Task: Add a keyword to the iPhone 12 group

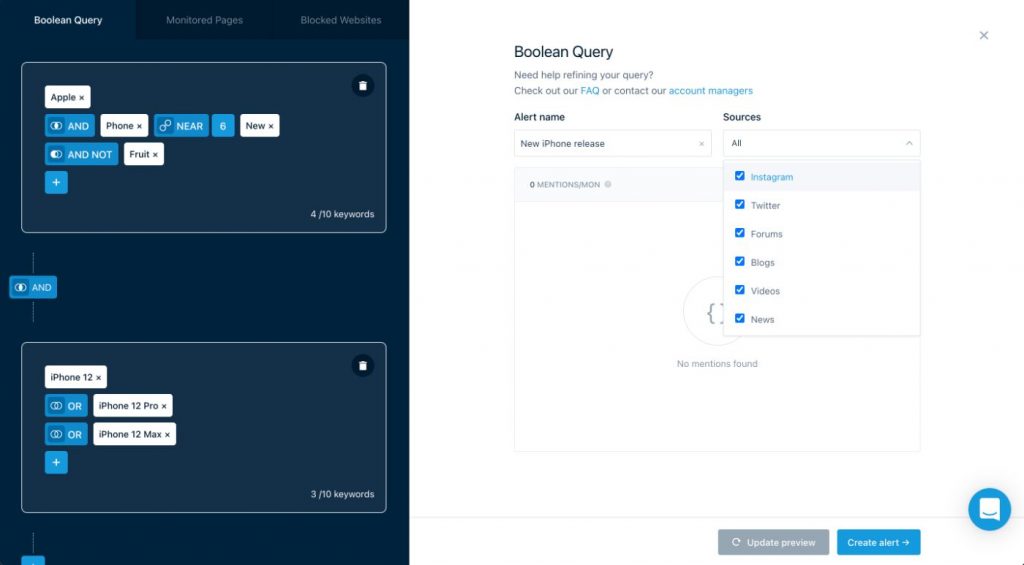Action: (56, 462)
